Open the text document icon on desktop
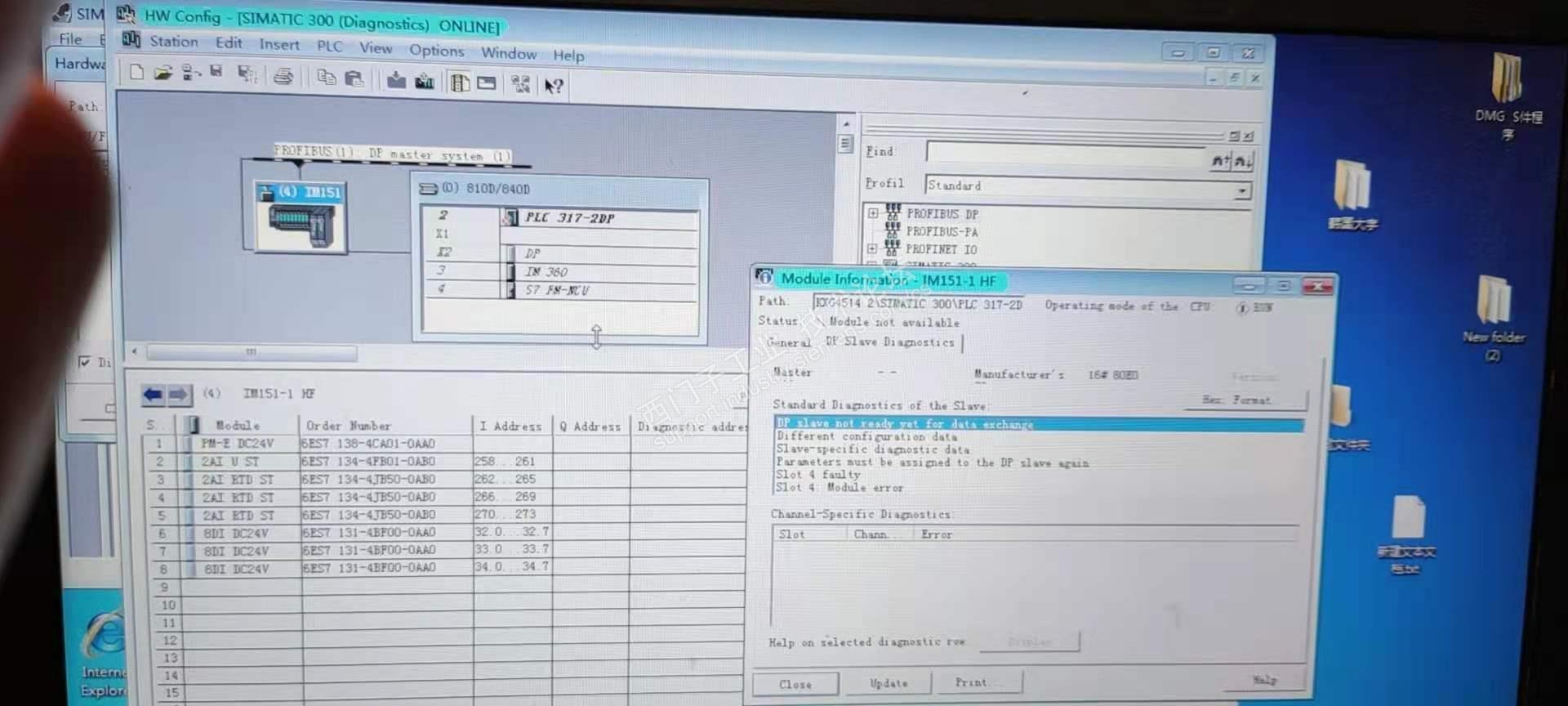1568x706 pixels. pyautogui.click(x=1407, y=534)
